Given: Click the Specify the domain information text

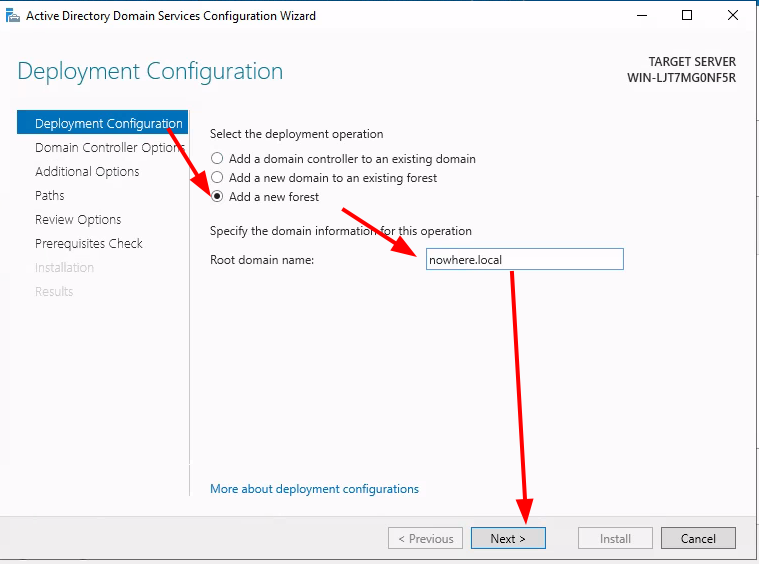Looking at the screenshot, I should pyautogui.click(x=341, y=231).
